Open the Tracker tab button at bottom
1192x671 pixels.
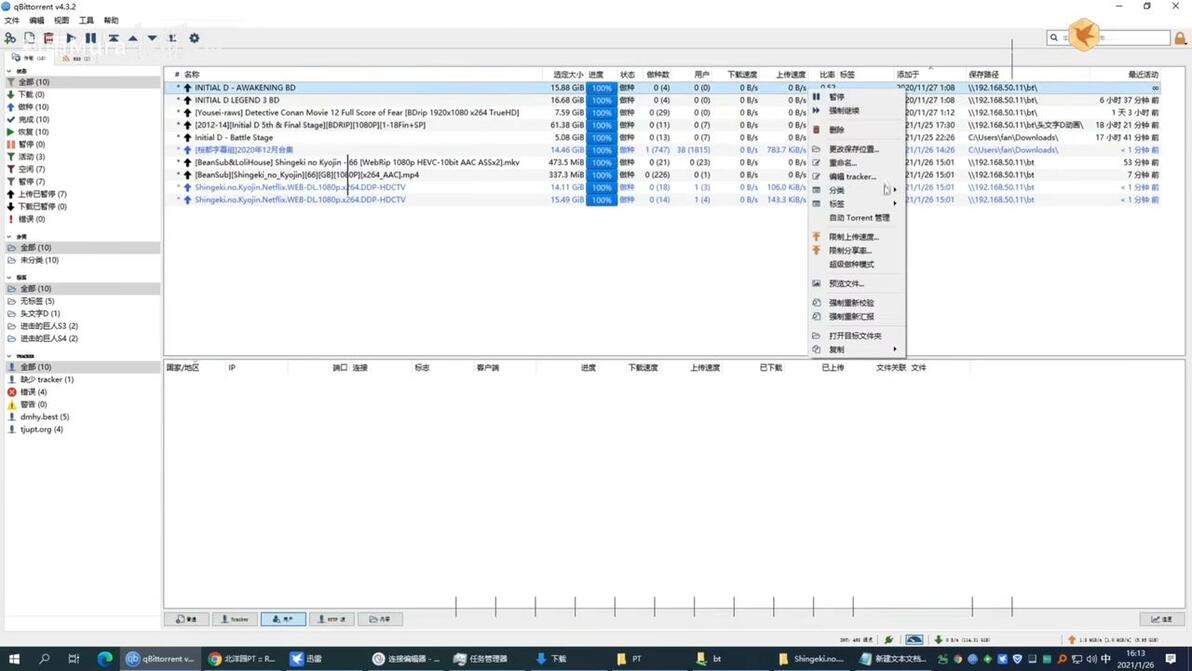point(235,619)
